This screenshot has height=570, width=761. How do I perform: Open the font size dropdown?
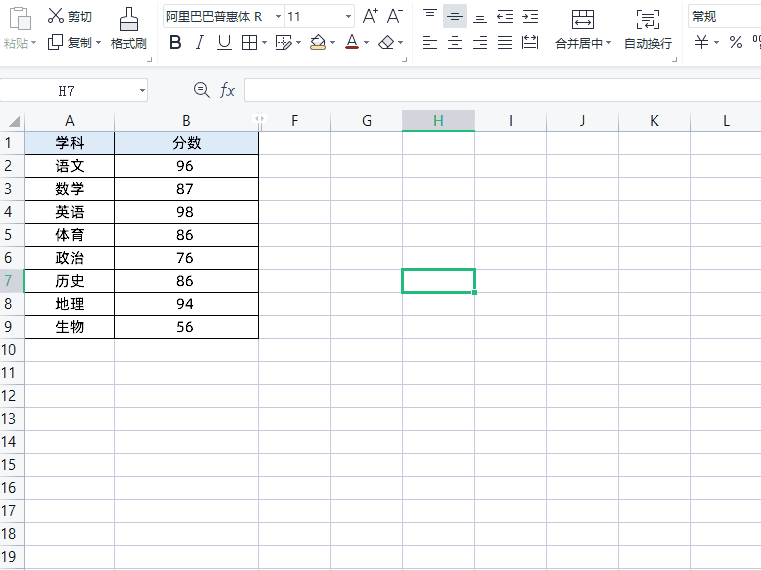click(x=348, y=17)
